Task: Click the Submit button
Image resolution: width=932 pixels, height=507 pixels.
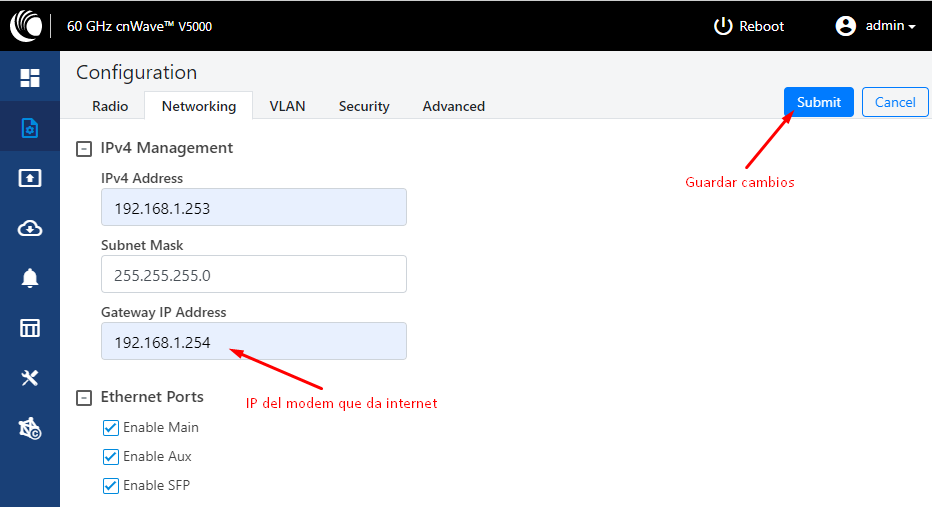Action: [x=818, y=102]
